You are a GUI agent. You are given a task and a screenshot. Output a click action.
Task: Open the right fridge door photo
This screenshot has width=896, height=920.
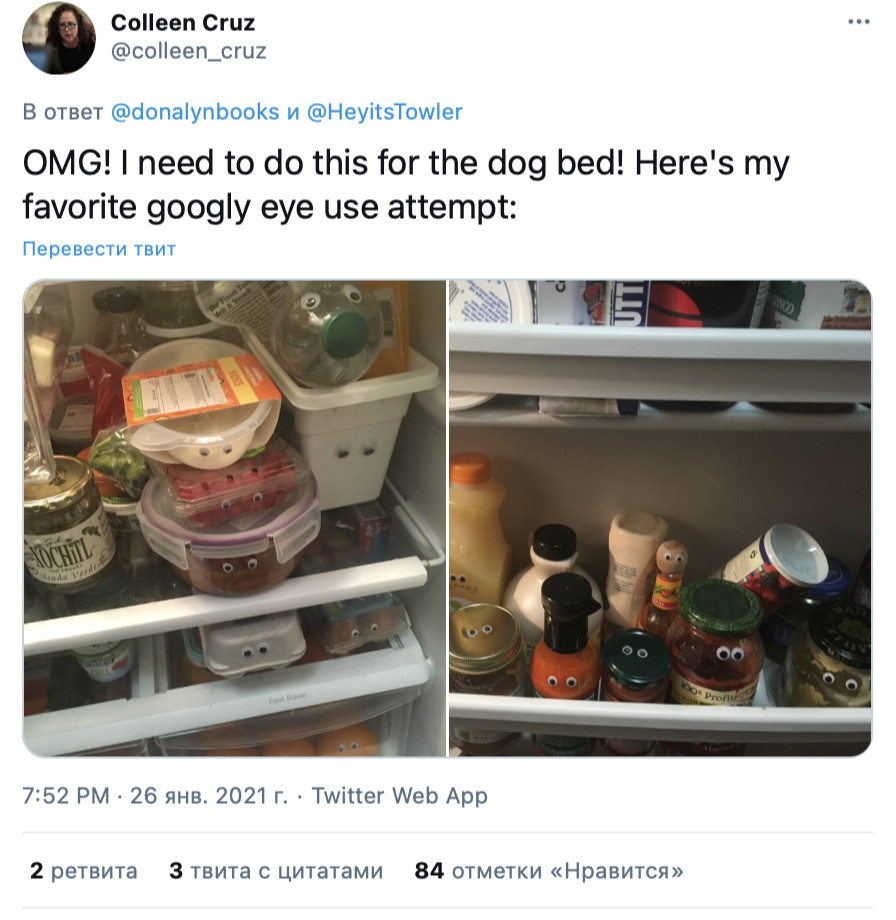pyautogui.click(x=660, y=518)
